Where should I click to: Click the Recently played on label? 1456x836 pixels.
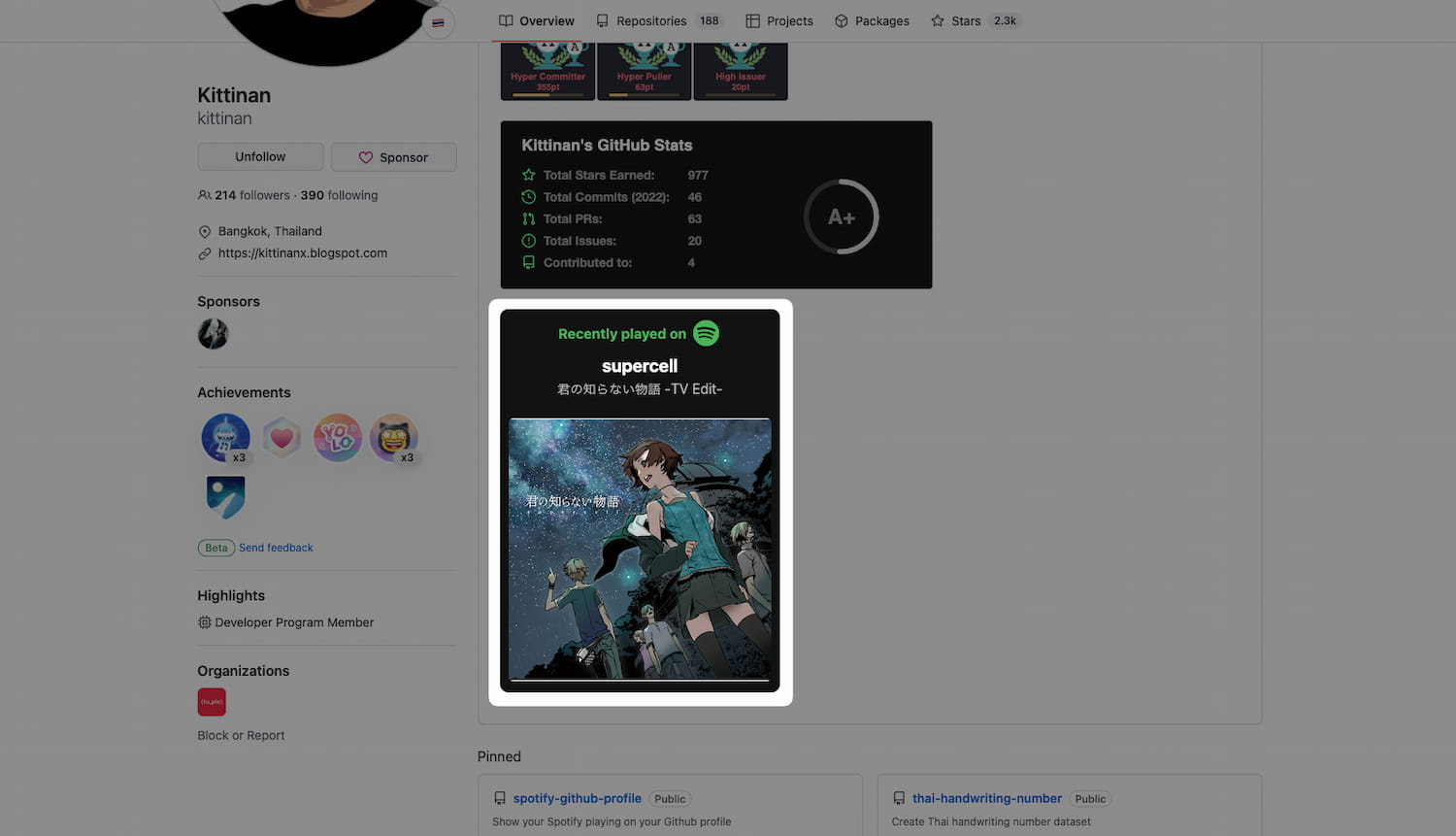coord(622,334)
